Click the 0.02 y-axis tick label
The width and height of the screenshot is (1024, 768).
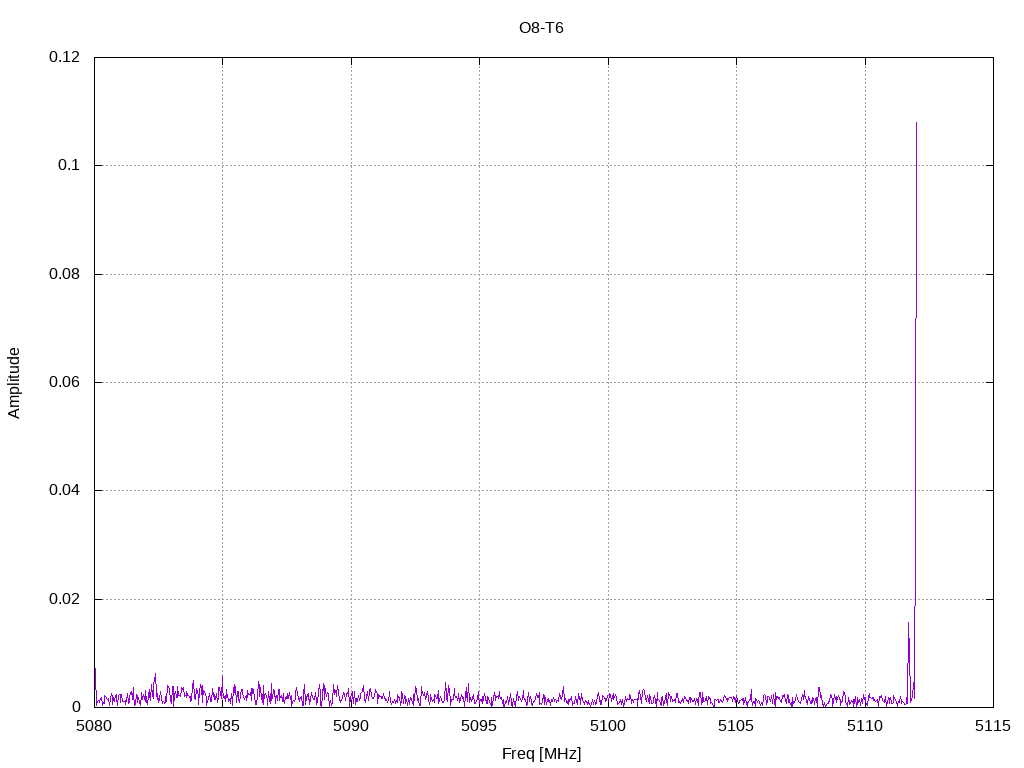65,599
